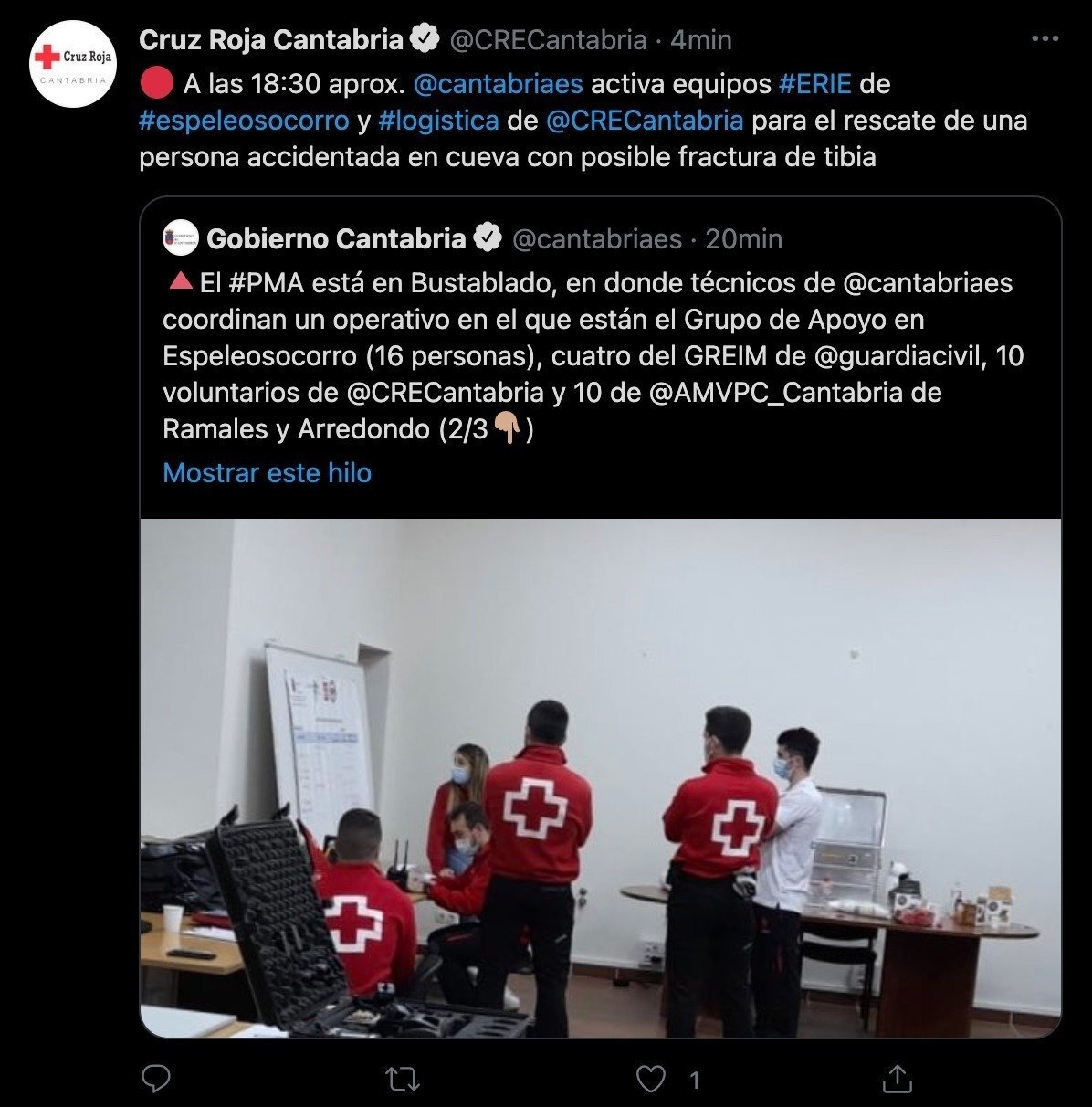Open the share tweet icon
The height and width of the screenshot is (1107, 1092).
[898, 1079]
